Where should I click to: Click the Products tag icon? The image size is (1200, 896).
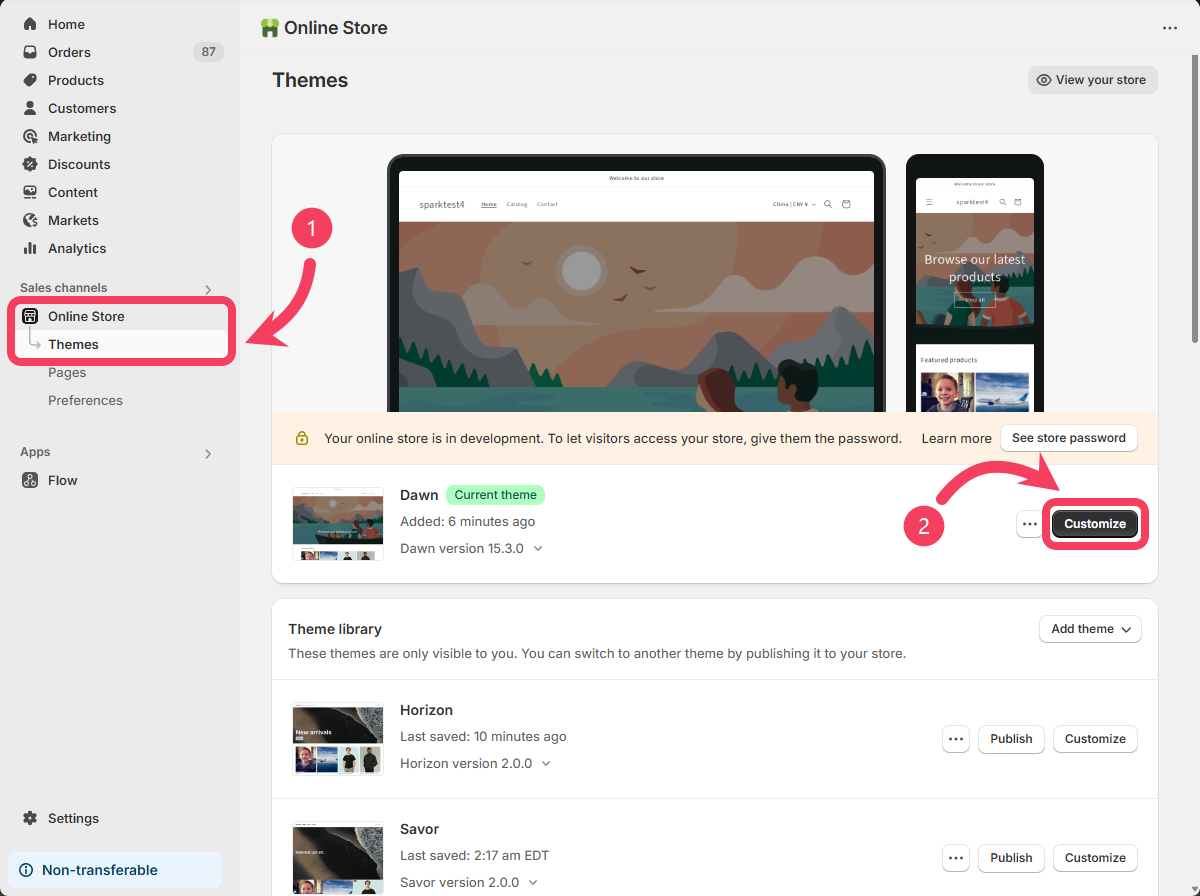[30, 80]
